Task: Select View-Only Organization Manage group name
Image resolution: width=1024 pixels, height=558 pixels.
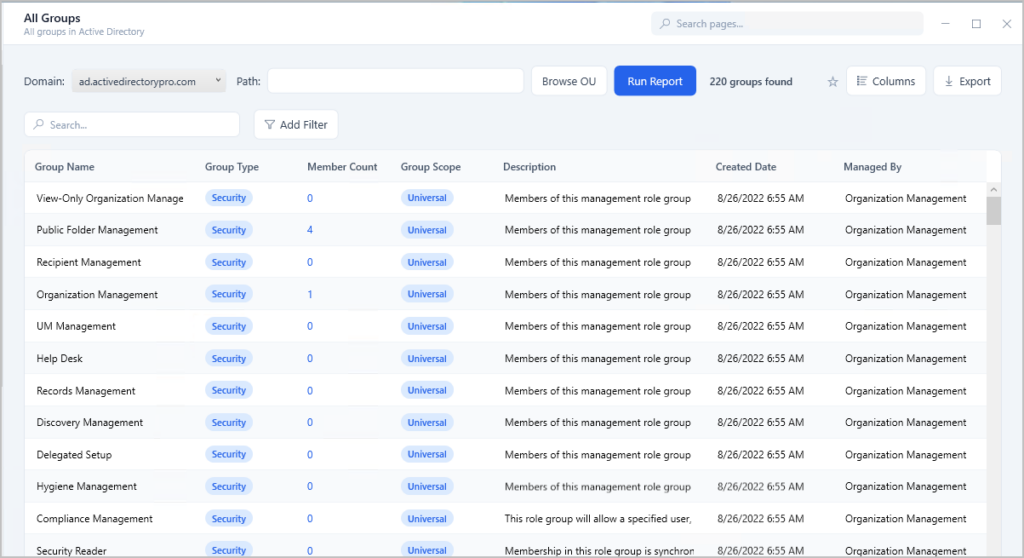Action: tap(110, 198)
